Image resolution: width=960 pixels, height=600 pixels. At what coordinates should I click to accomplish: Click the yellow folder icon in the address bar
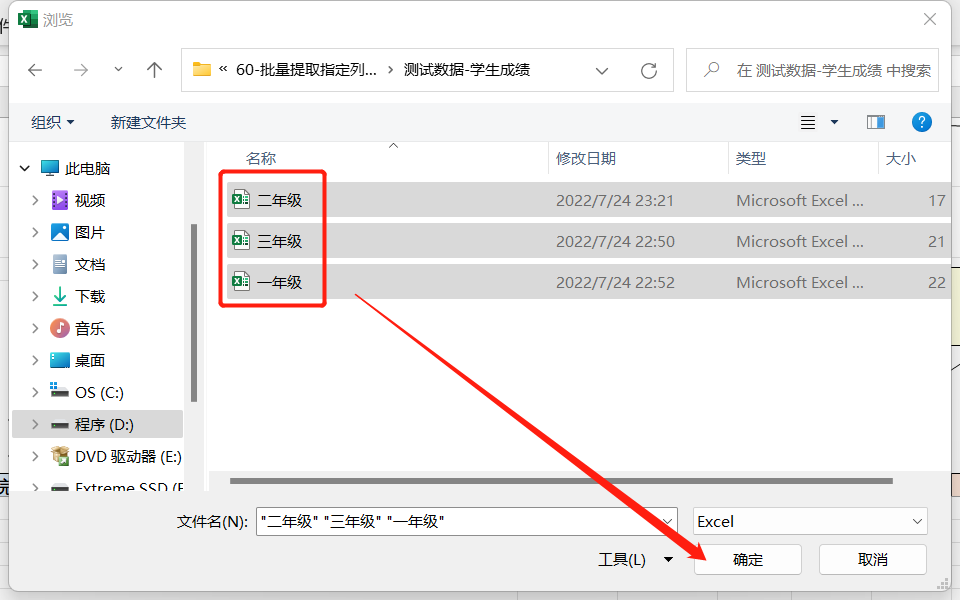point(201,69)
